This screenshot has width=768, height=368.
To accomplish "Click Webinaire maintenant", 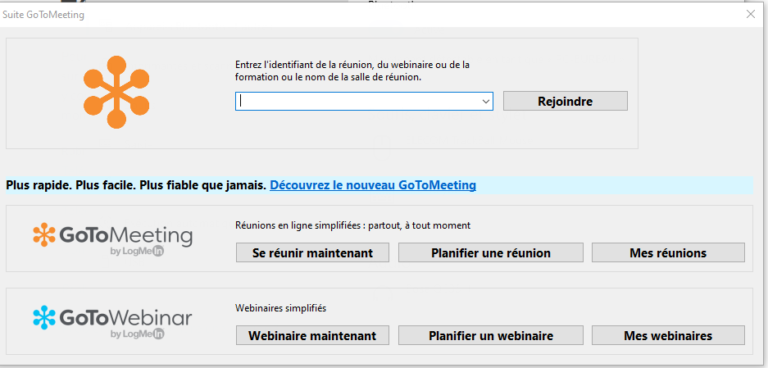I will (312, 336).
